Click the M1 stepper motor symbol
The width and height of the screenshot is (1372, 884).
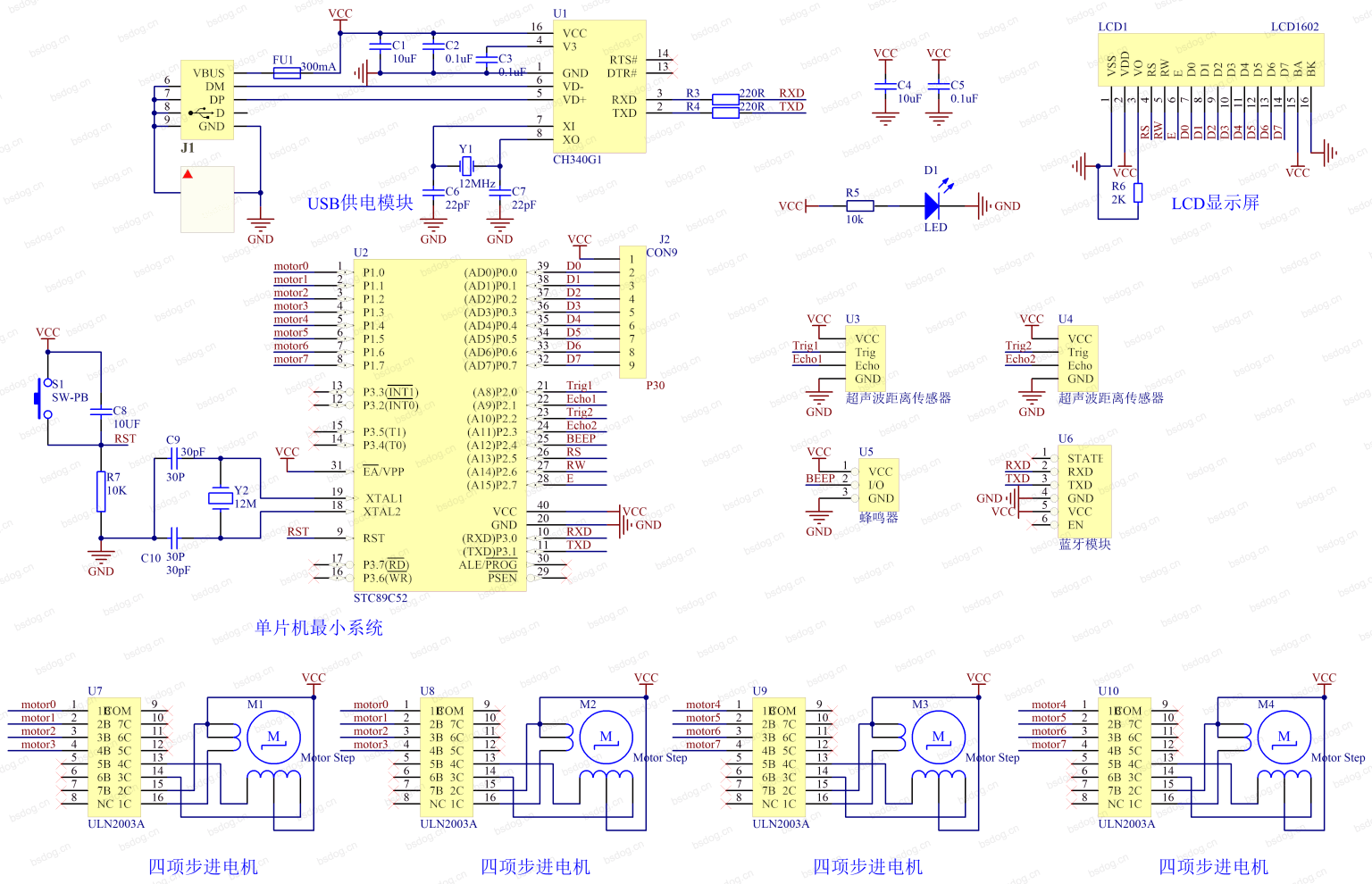coord(275,738)
